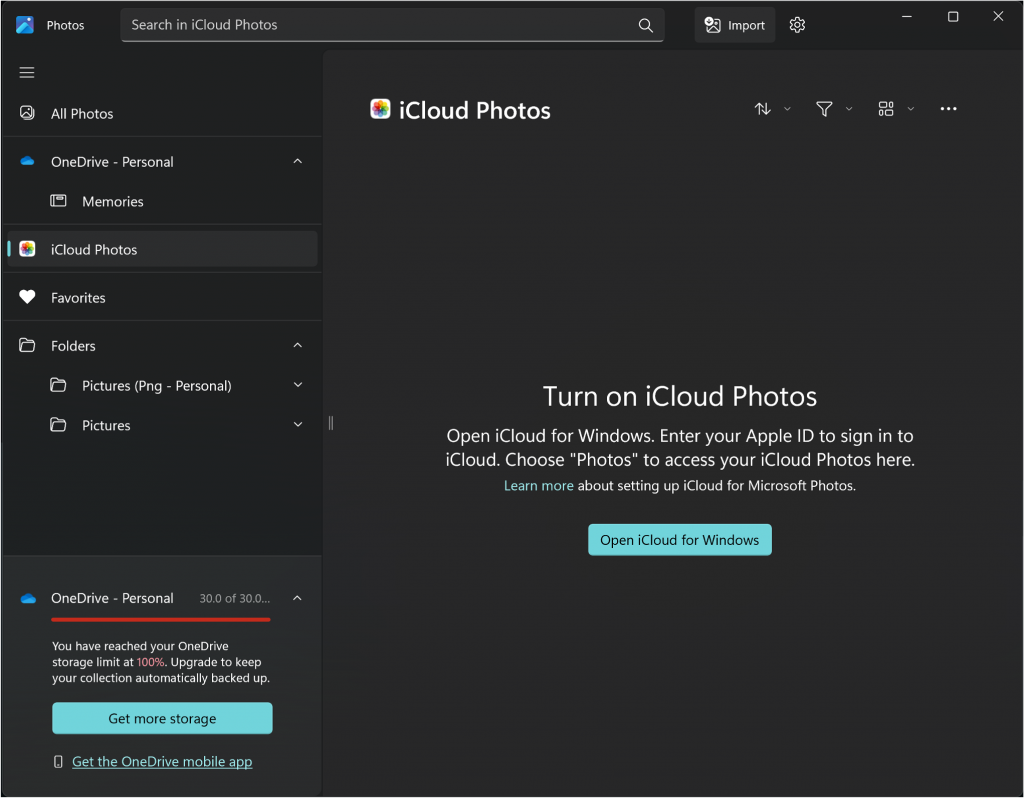Click the filter funnel icon
Screen dimensions: 1024x798
(824, 109)
